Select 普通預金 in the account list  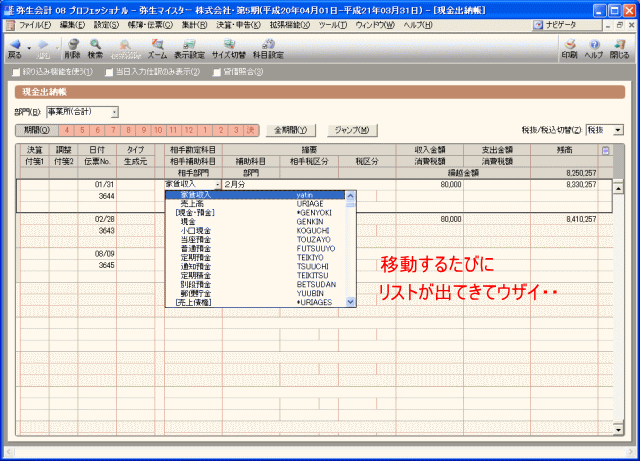(x=256, y=249)
